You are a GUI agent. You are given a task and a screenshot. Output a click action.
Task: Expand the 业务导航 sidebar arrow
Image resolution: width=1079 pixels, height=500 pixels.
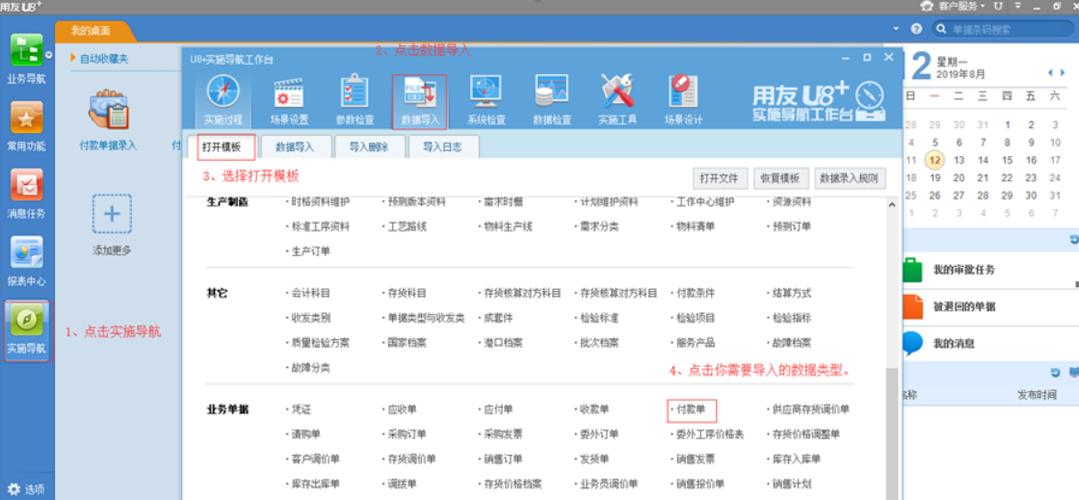click(x=49, y=55)
